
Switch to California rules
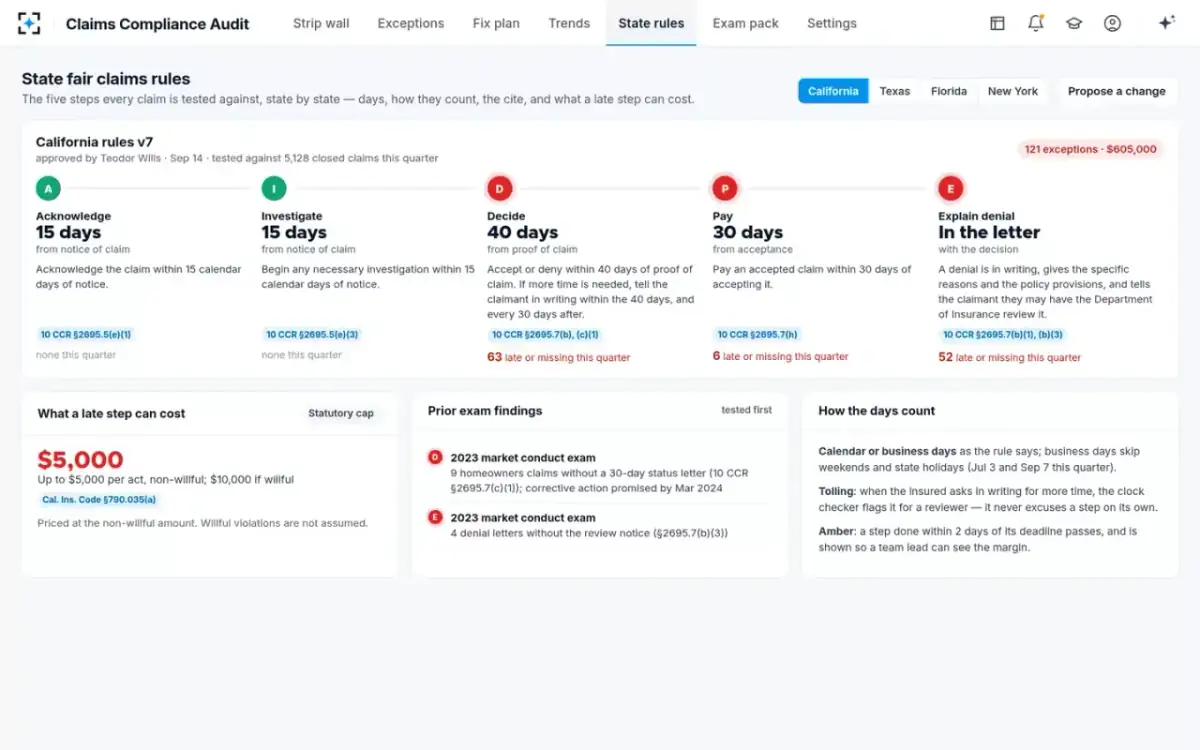pos(833,91)
